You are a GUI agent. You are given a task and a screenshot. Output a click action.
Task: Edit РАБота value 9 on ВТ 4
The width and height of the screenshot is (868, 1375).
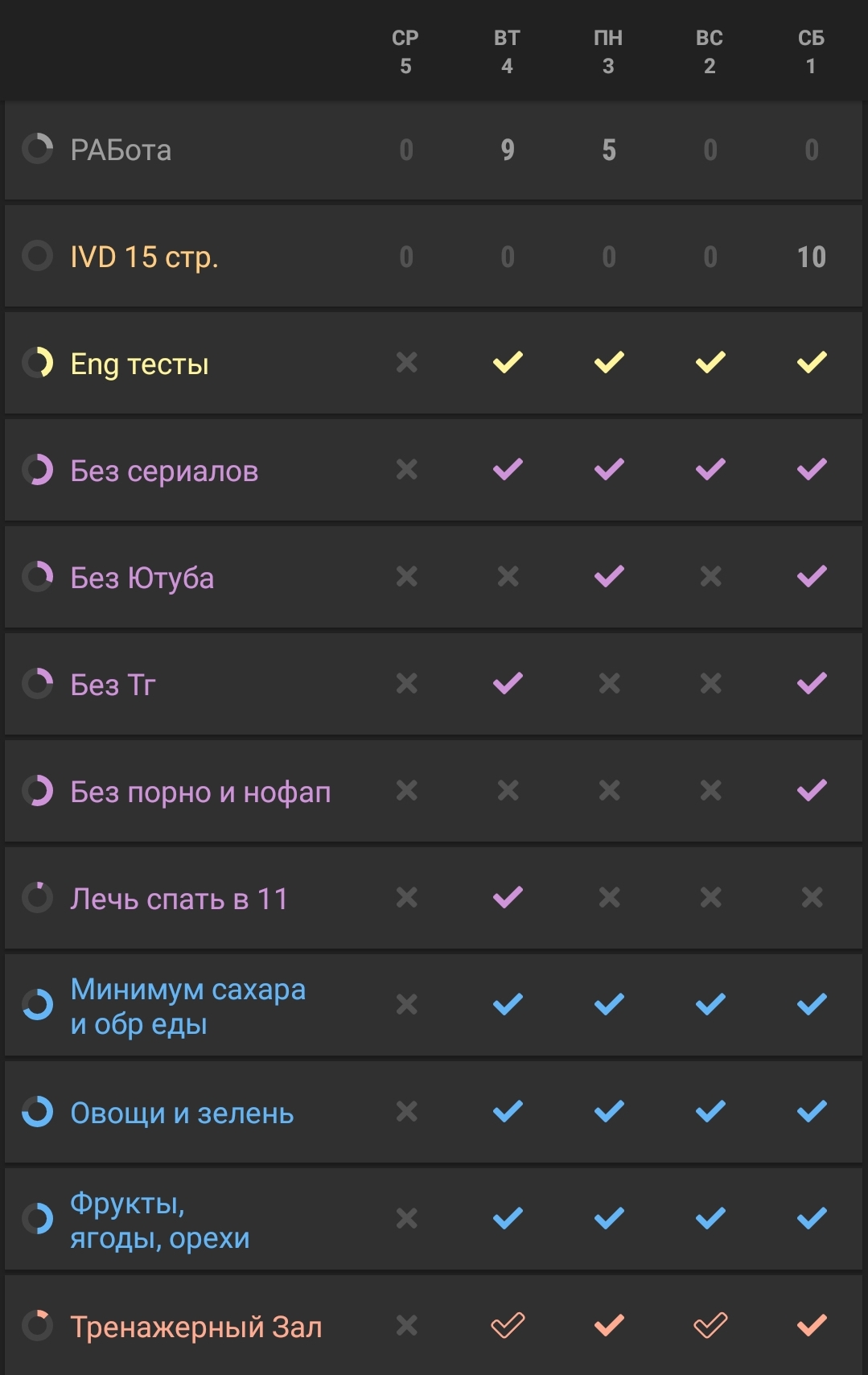coord(508,150)
